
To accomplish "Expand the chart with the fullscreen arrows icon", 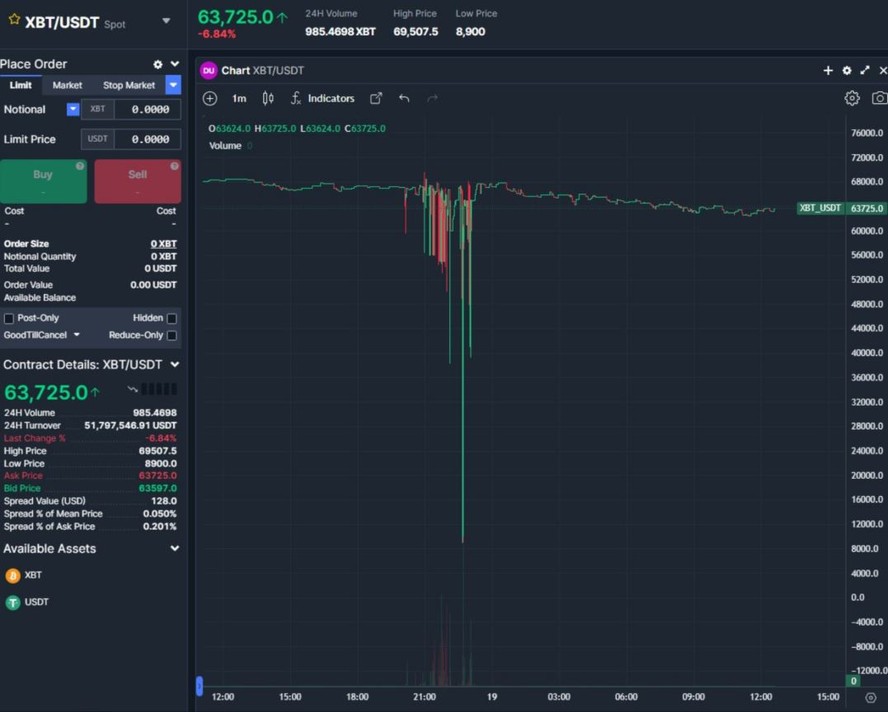I will coord(864,70).
